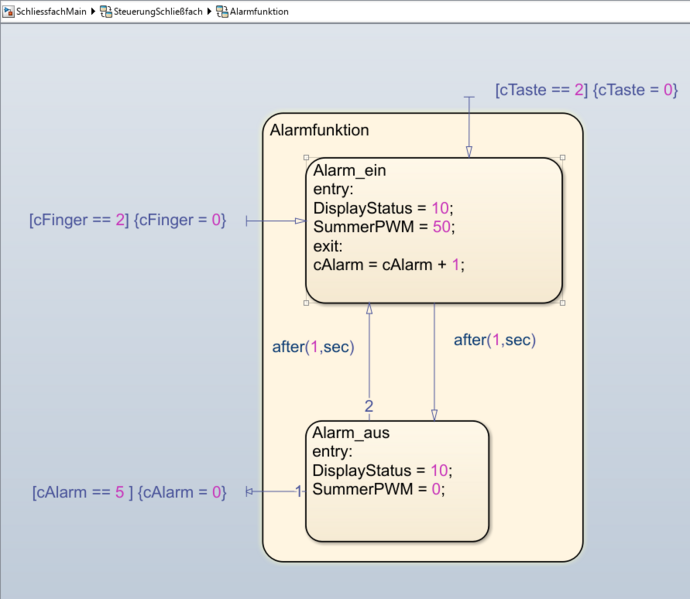Click the cTaste == 2 transition label
This screenshot has width=690, height=599.
(586, 90)
